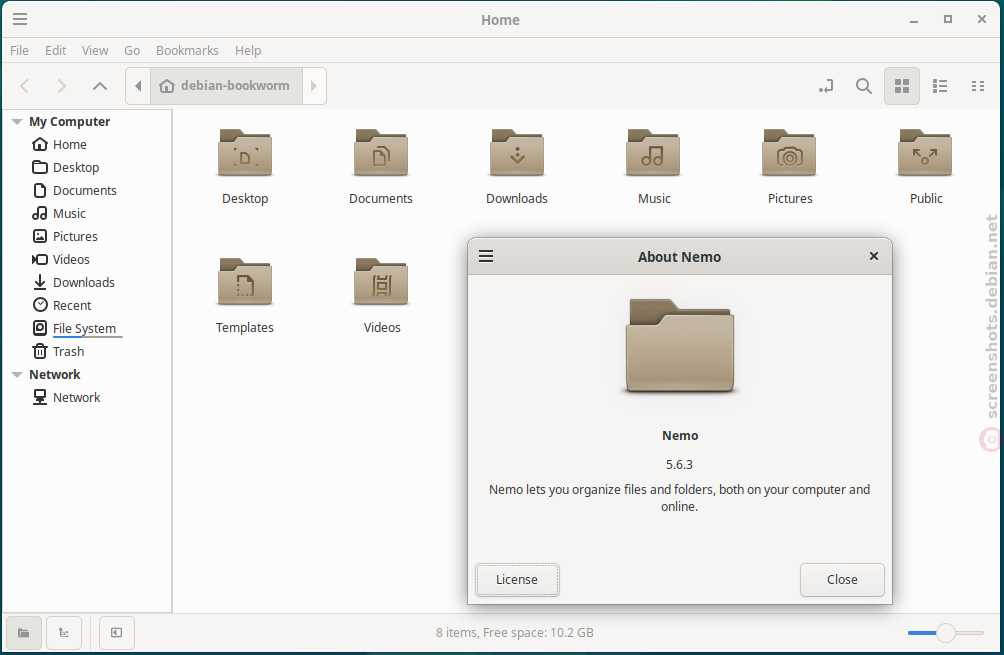
Task: Open the Edit menu
Action: tap(56, 51)
